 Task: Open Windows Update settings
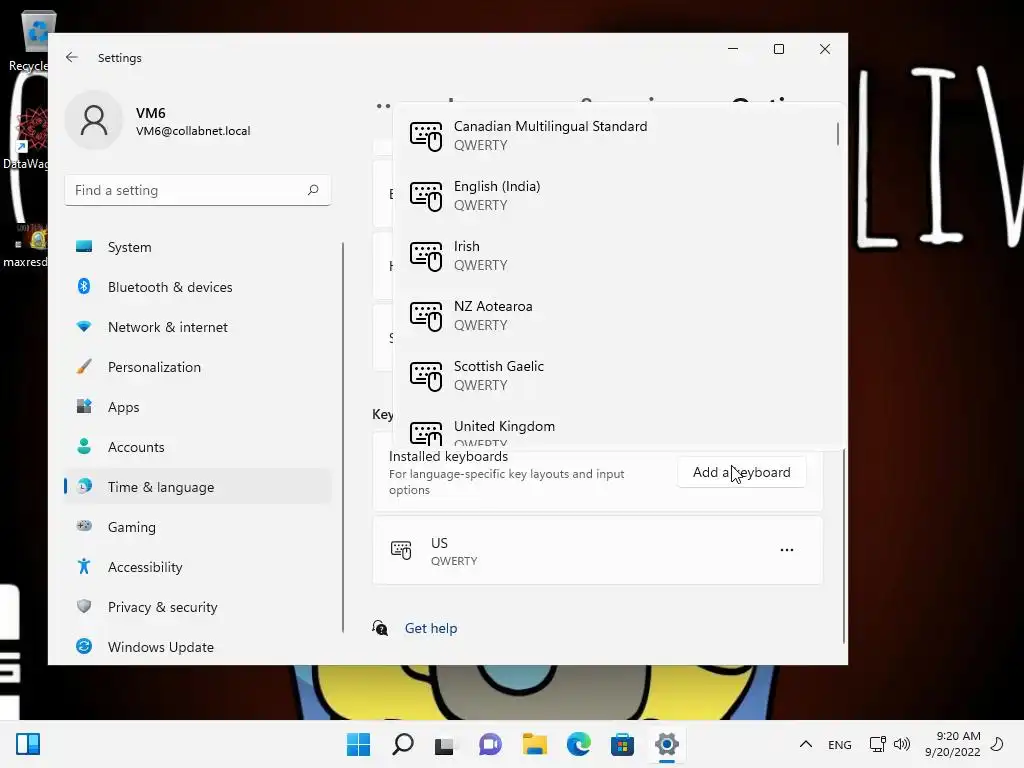point(198,647)
